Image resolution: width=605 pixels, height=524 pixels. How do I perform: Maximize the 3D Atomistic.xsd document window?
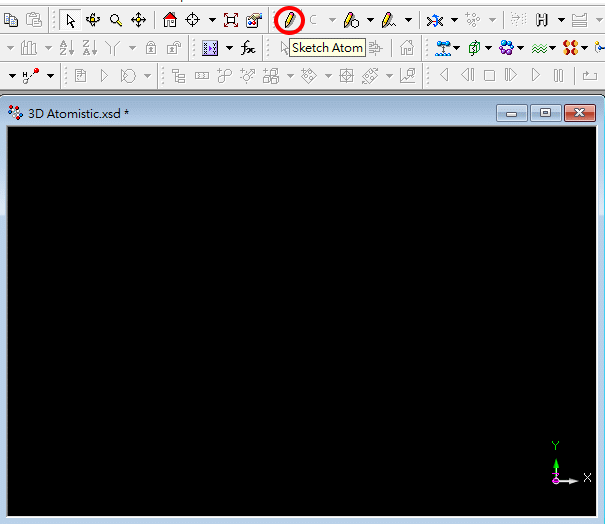[545, 114]
